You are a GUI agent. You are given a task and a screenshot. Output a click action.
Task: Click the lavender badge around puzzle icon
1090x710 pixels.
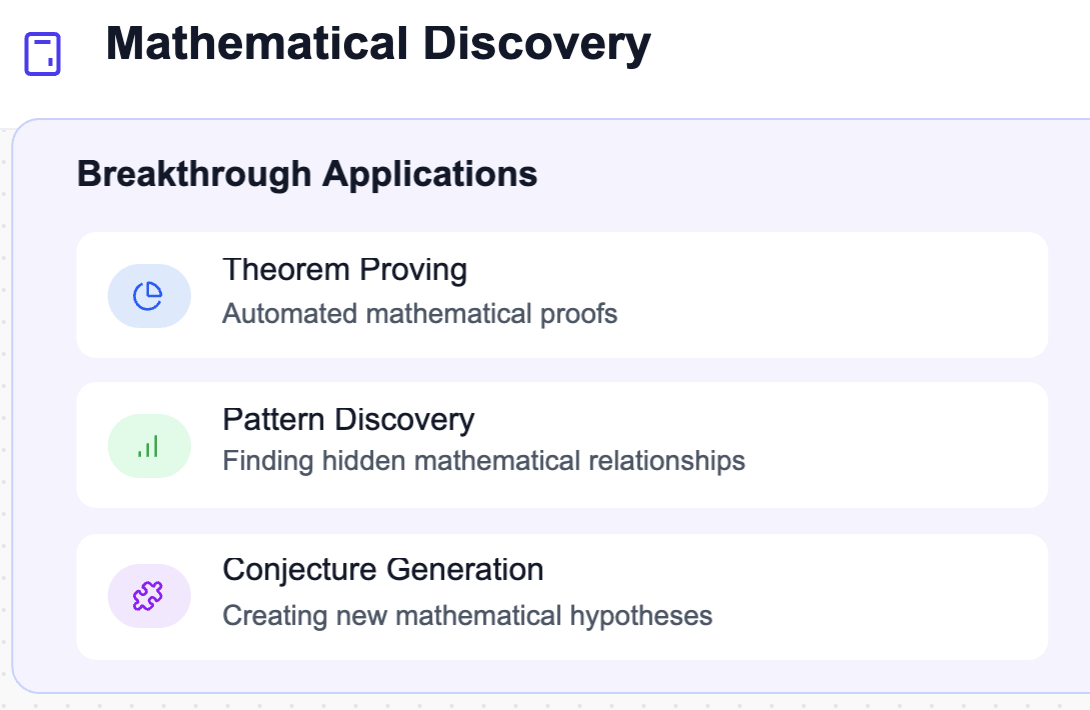[149, 596]
